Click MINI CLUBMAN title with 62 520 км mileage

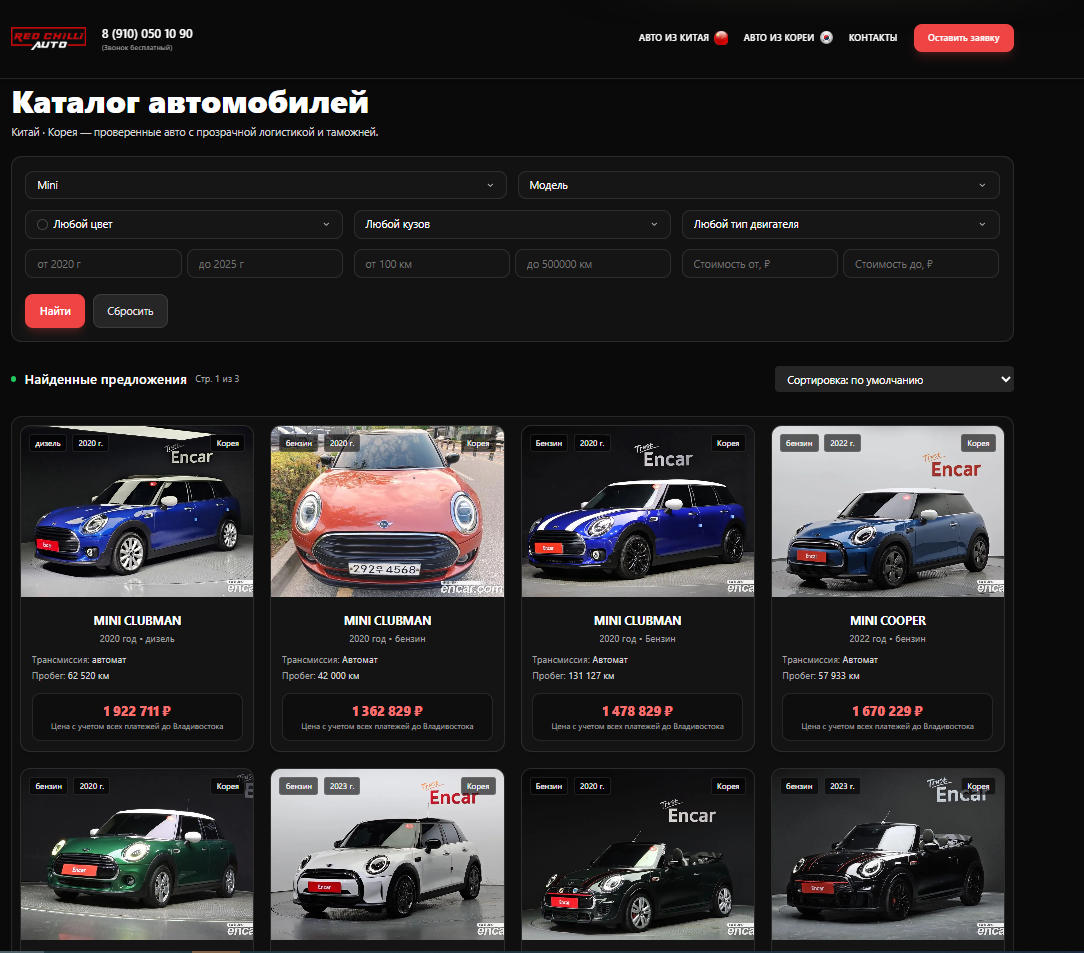click(x=137, y=621)
